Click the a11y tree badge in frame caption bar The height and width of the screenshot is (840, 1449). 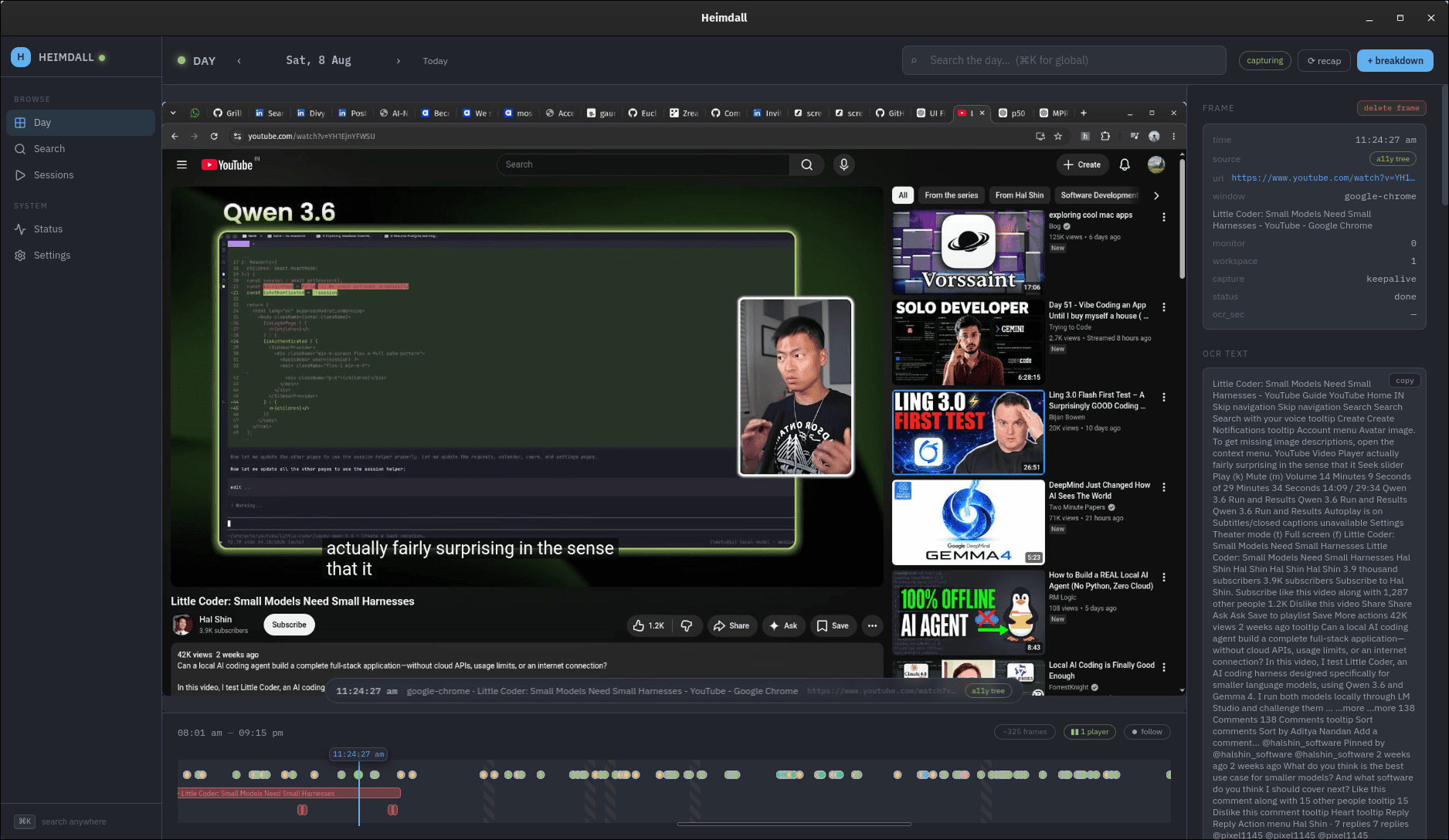click(988, 691)
